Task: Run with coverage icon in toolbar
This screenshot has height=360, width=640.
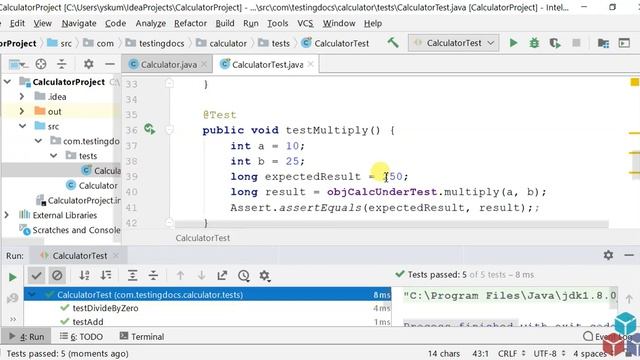Action: pos(555,43)
